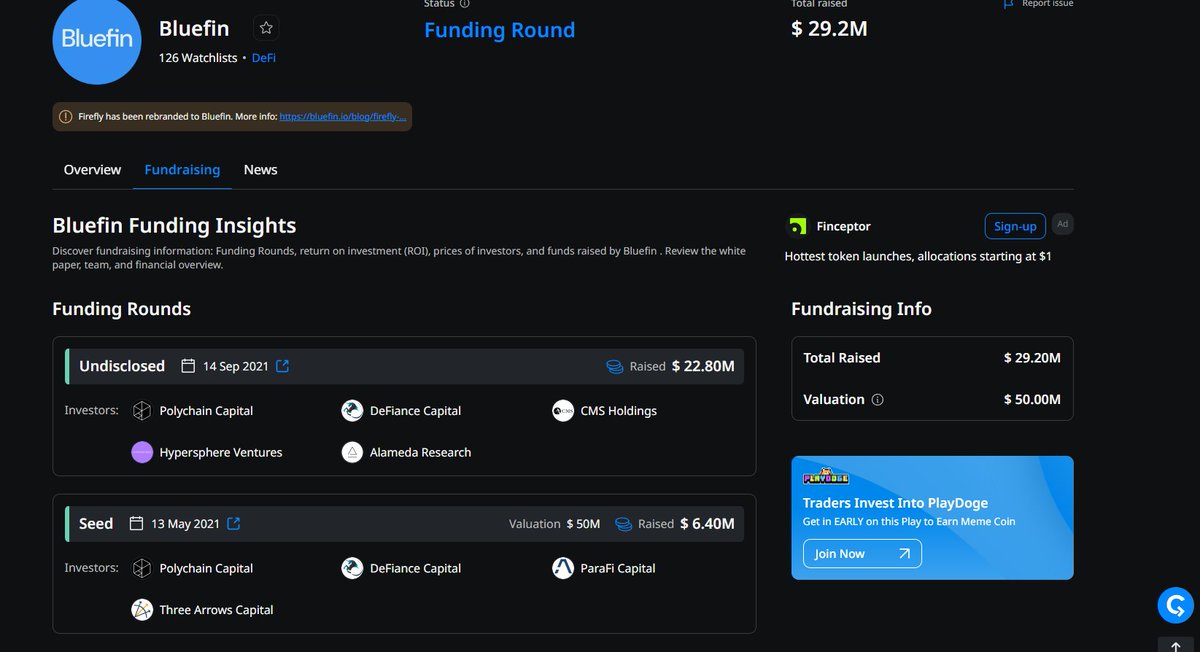The width and height of the screenshot is (1200, 652).
Task: Select the Fundraising tab
Action: pos(182,170)
